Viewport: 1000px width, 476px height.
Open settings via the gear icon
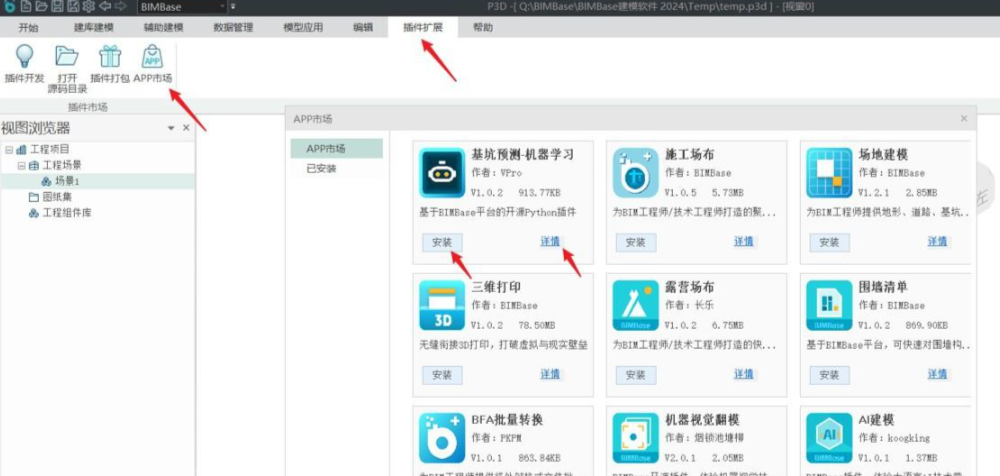click(89, 7)
